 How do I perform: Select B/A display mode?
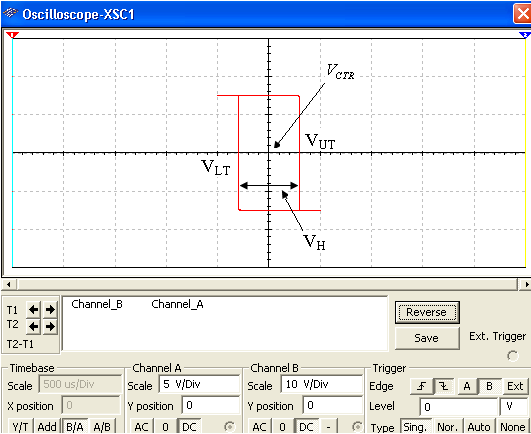pyautogui.click(x=75, y=427)
